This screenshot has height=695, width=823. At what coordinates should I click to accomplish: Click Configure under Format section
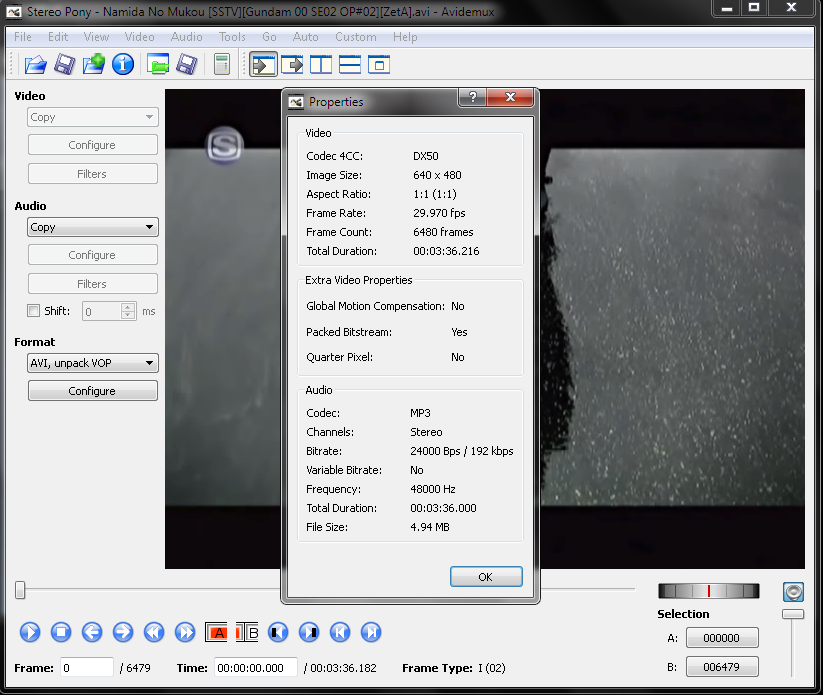92,391
